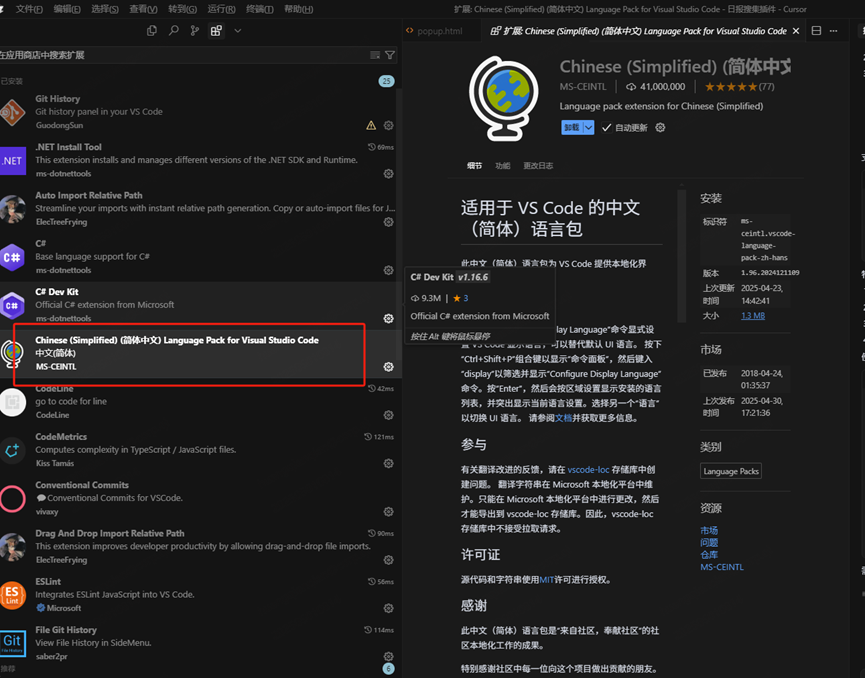Screen dimensions: 865x678
Task: Switch to the popup.html editor tab
Action: pos(439,31)
